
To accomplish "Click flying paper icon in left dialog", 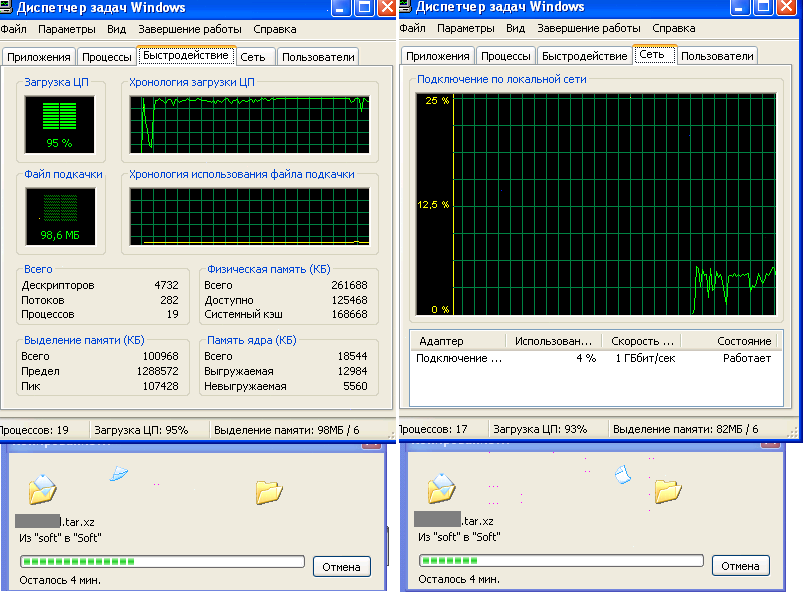I will [119, 473].
